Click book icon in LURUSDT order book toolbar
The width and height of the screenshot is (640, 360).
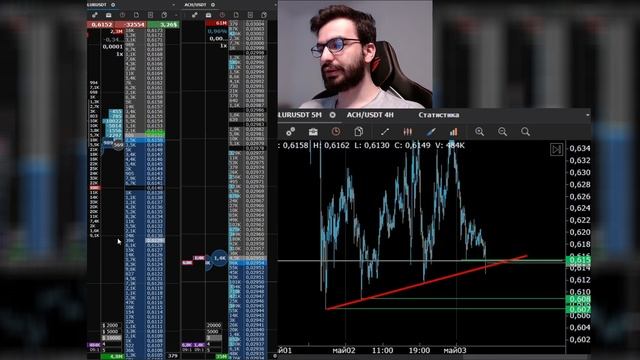coord(150,15)
